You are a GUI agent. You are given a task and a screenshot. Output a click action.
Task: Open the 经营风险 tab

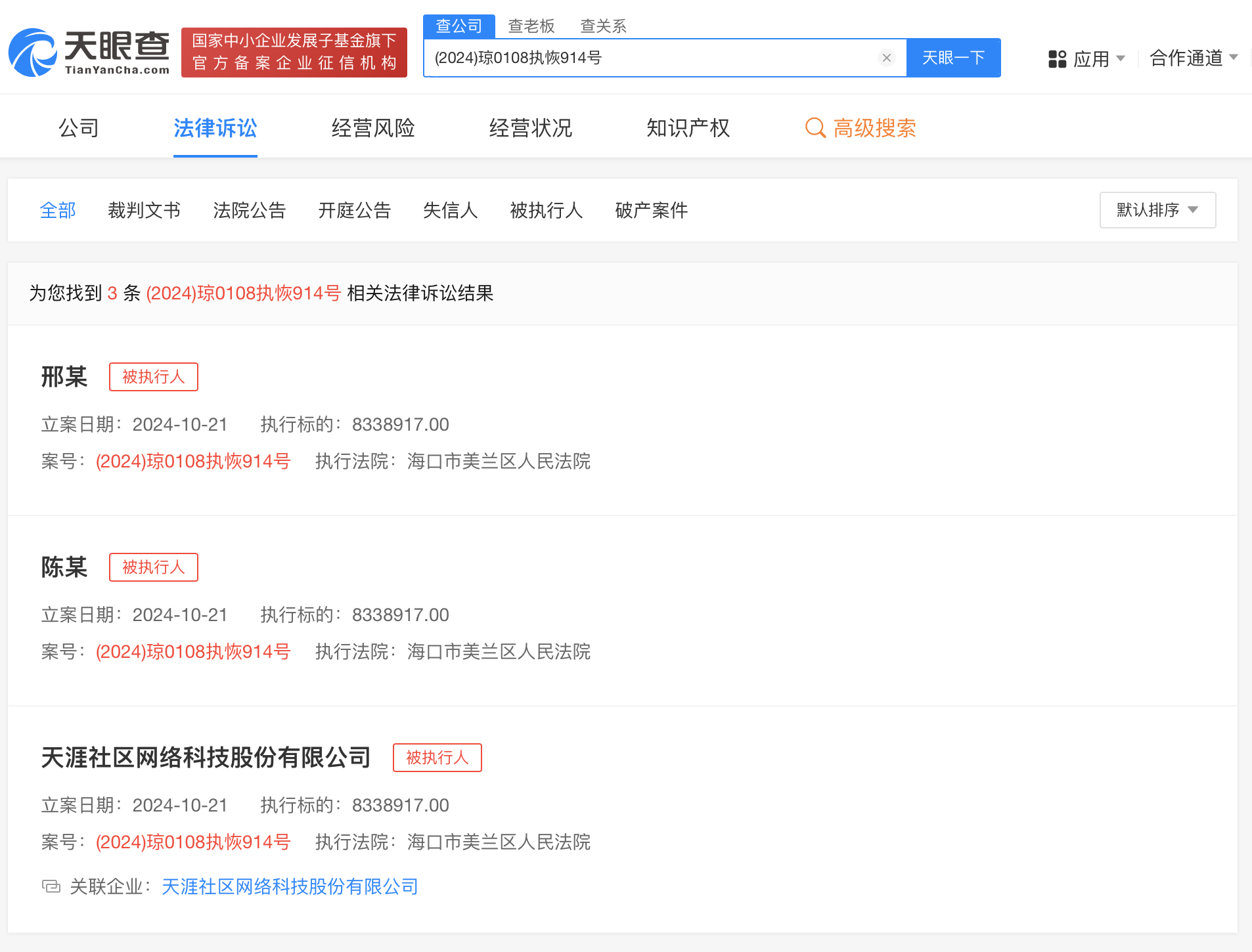coord(373,128)
